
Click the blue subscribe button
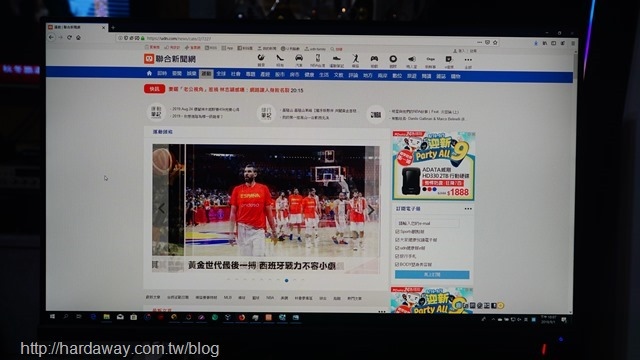coord(432,275)
